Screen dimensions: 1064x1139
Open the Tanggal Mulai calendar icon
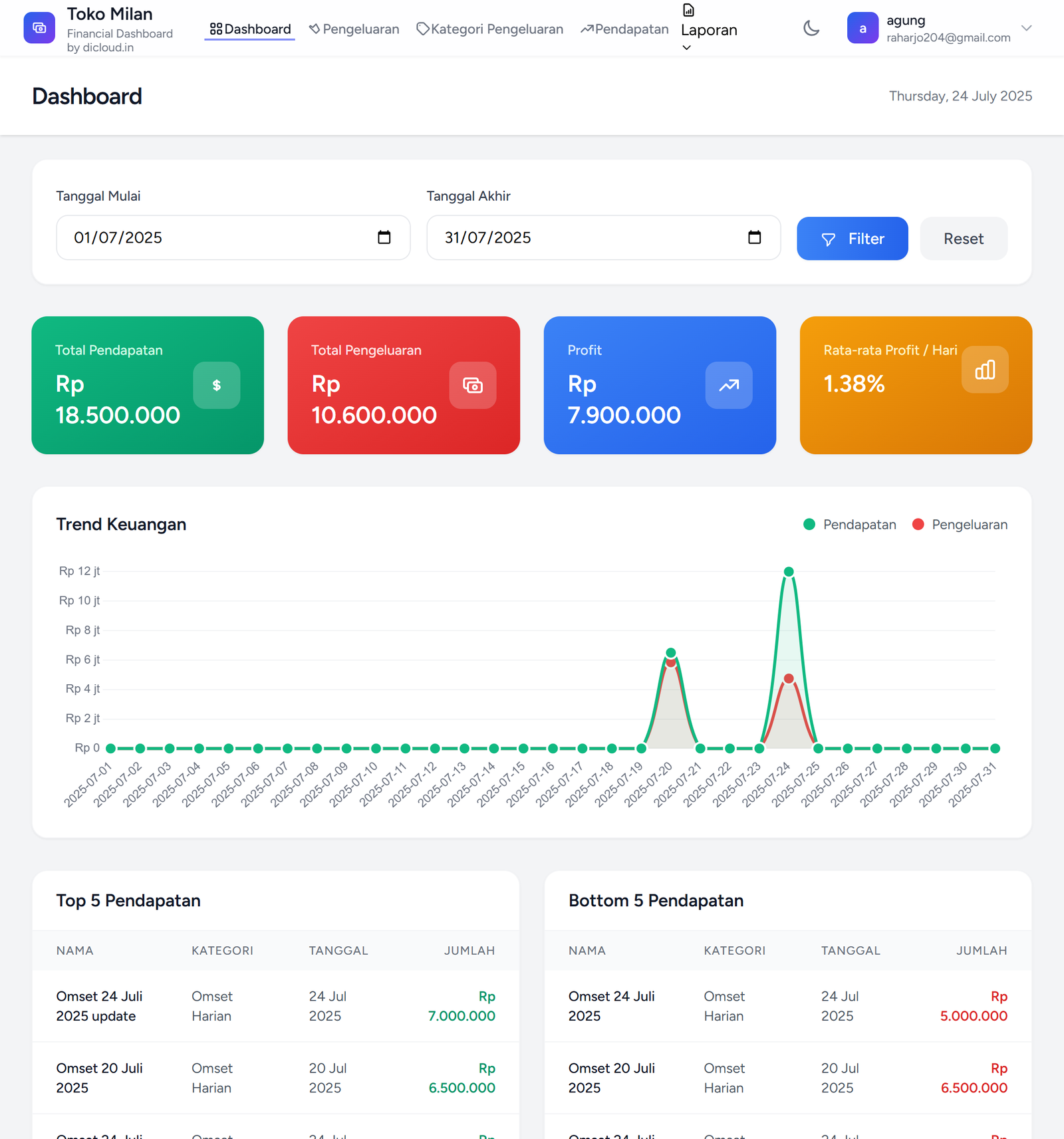point(384,237)
